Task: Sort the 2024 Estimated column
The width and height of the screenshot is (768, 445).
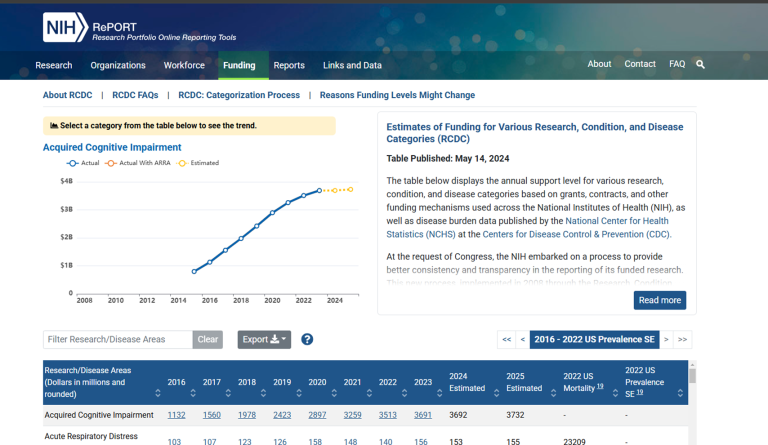Action: [x=496, y=393]
